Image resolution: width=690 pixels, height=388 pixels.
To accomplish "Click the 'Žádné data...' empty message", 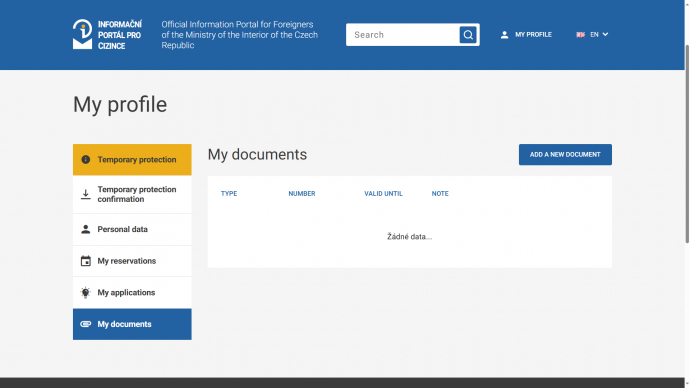I will pos(410,237).
